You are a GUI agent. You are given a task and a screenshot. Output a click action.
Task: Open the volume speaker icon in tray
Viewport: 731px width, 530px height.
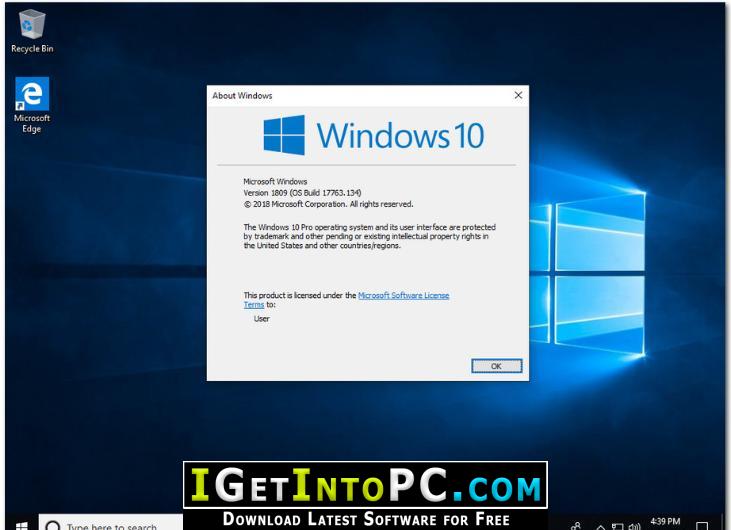(634, 527)
